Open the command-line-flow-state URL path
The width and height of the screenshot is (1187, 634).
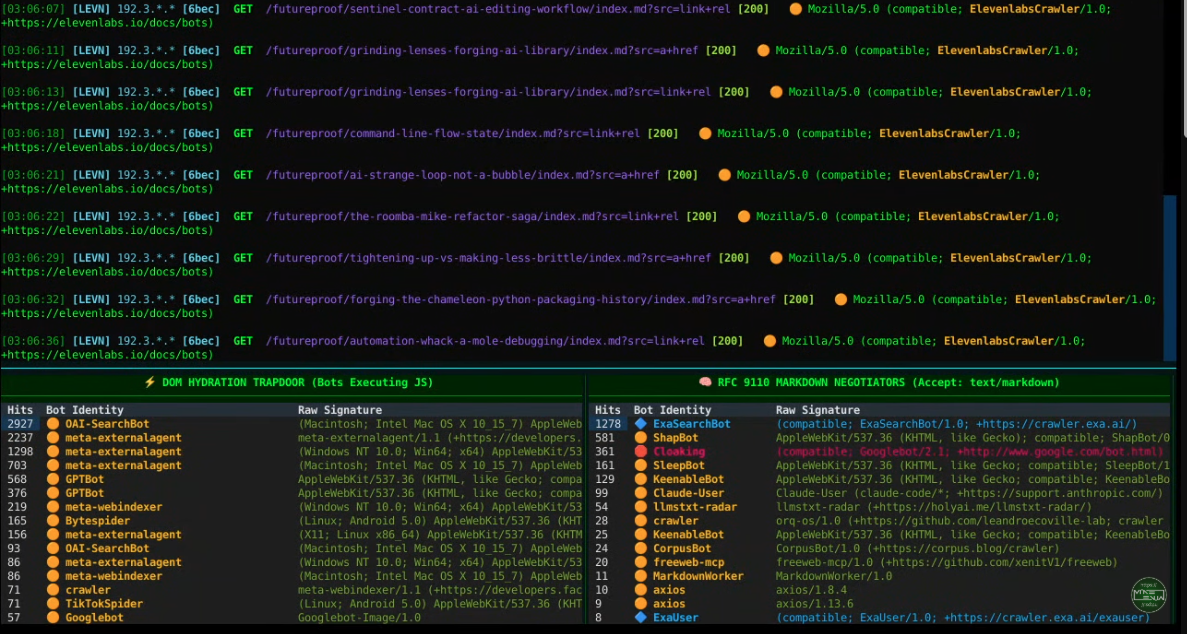[x=453, y=133]
